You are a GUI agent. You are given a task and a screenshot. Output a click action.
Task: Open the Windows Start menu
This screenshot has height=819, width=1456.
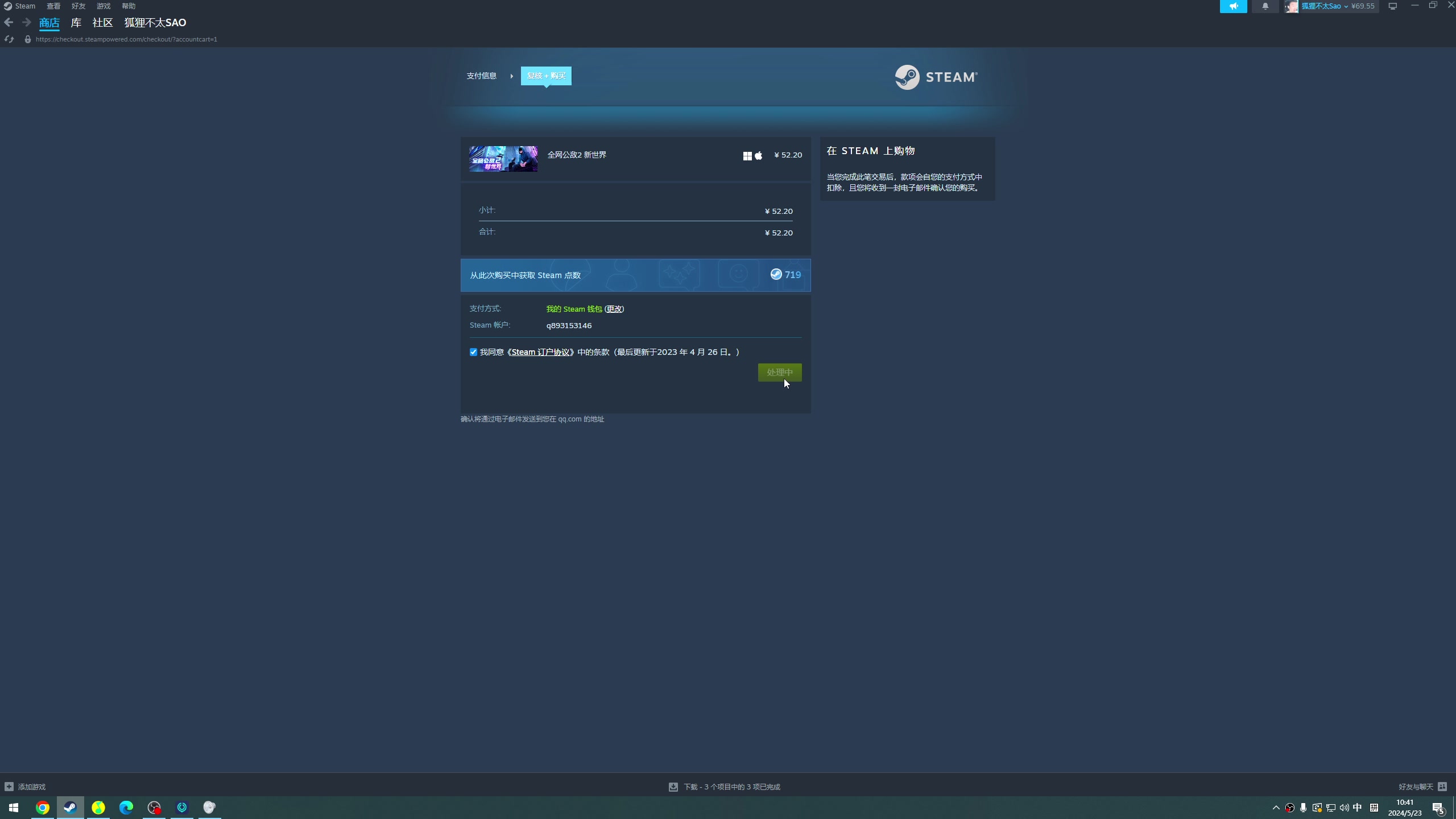tap(14, 808)
